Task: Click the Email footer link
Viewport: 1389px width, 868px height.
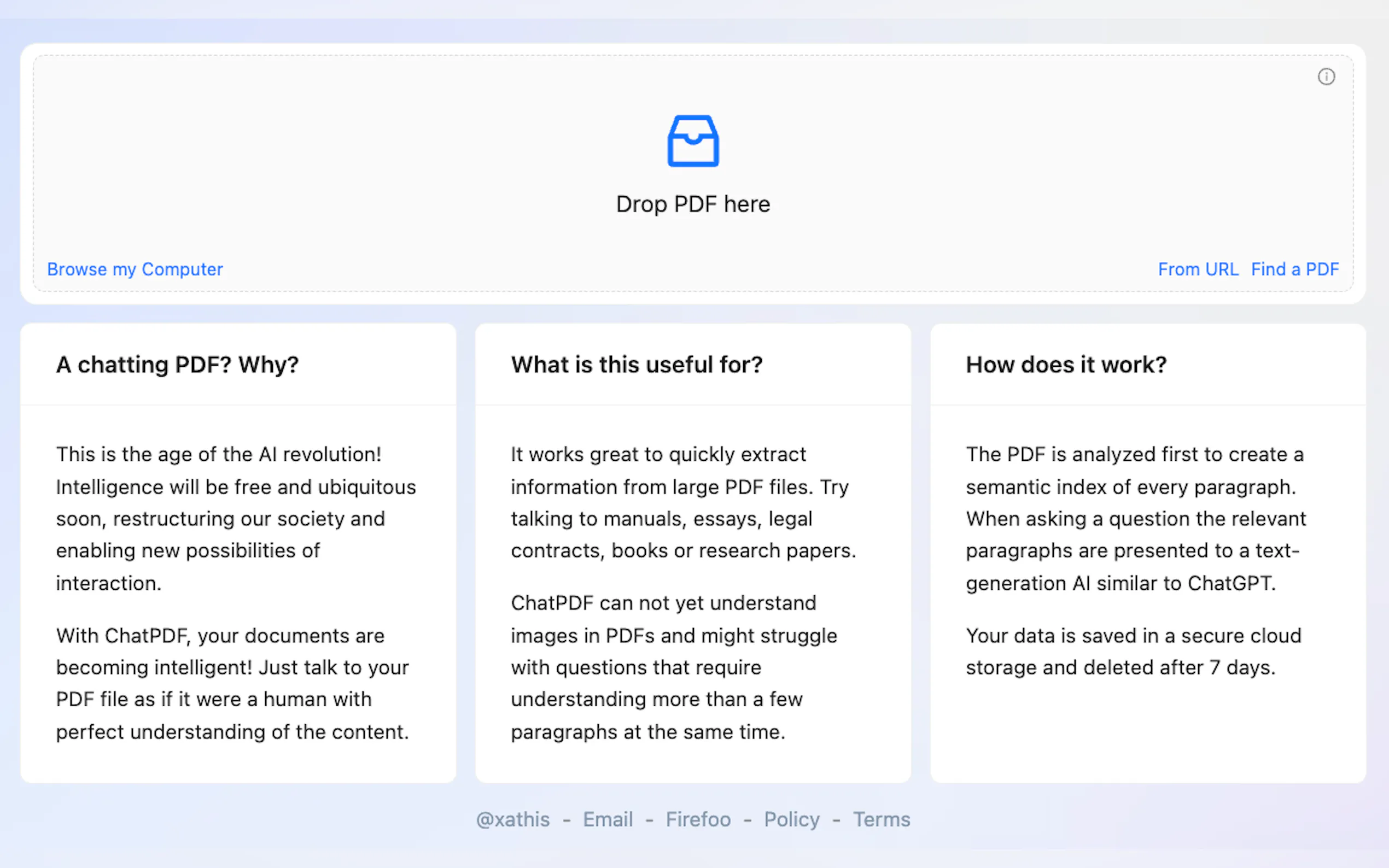Action: [608, 819]
